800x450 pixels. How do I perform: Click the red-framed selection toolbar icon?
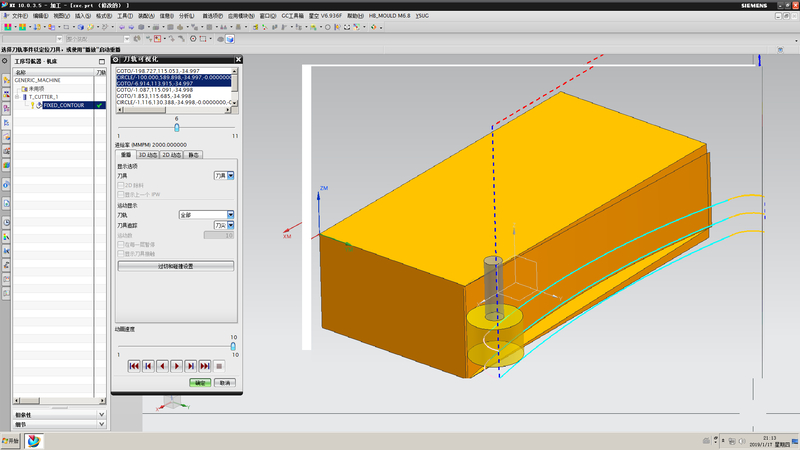click(158, 39)
